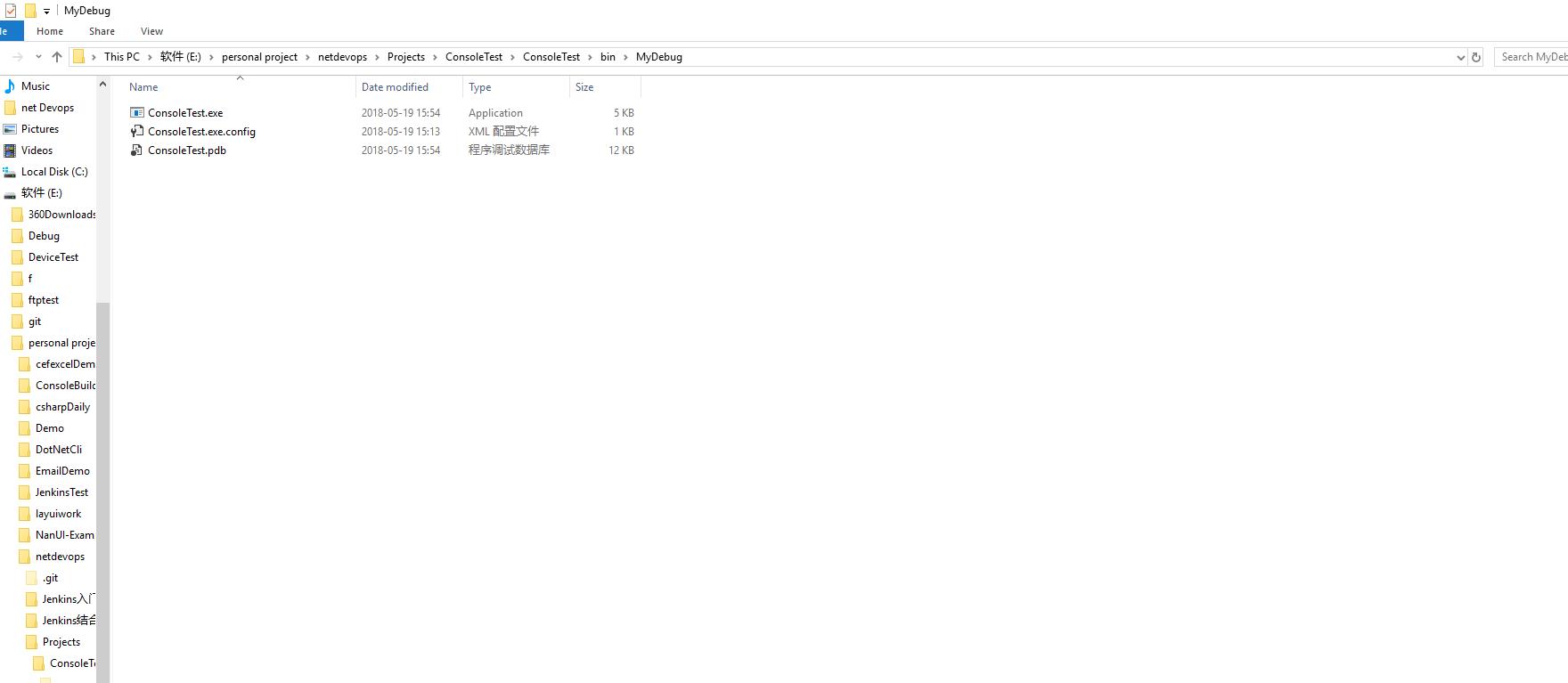The height and width of the screenshot is (683, 1568).
Task: Select Demo folder in navigation tree
Action: pyautogui.click(x=50, y=428)
